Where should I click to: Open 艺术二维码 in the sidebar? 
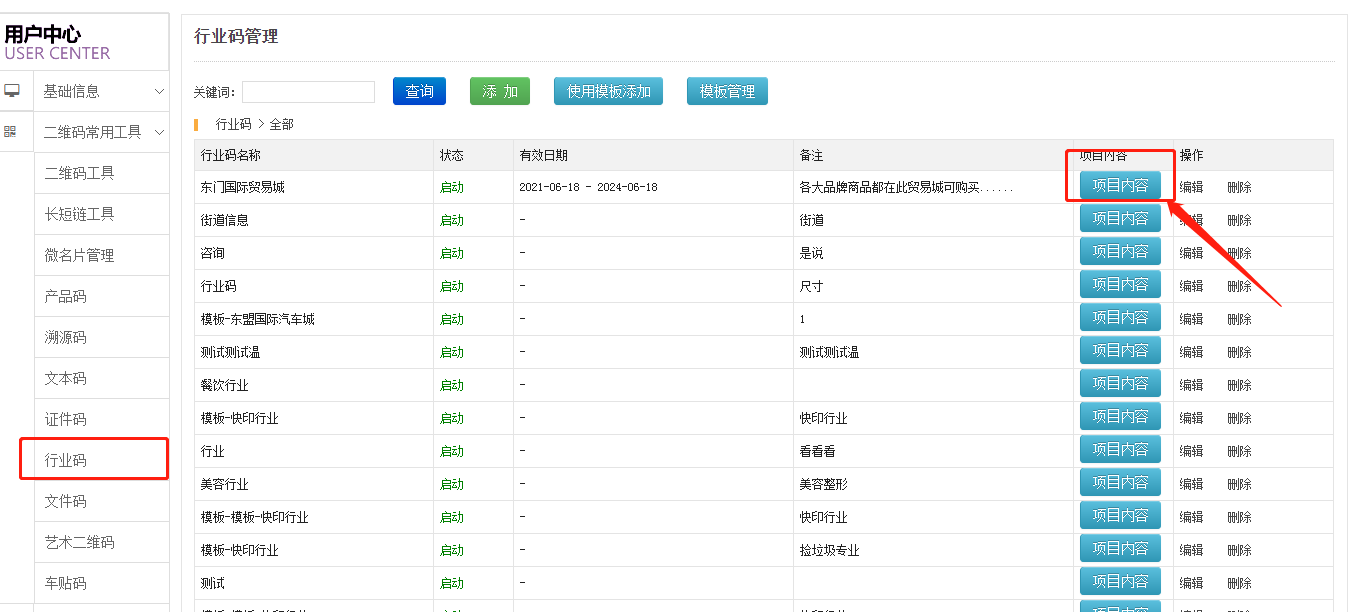click(x=80, y=542)
